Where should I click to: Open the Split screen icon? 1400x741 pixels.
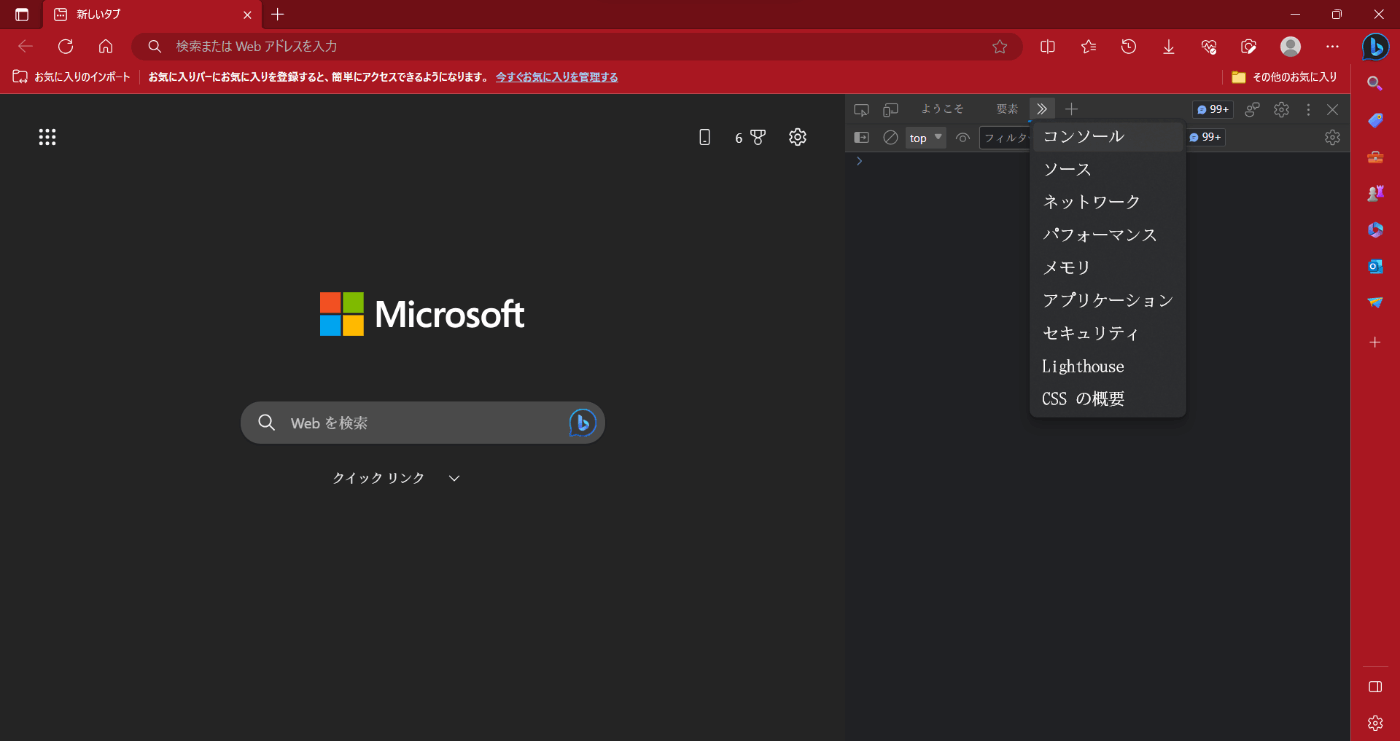click(x=1048, y=46)
